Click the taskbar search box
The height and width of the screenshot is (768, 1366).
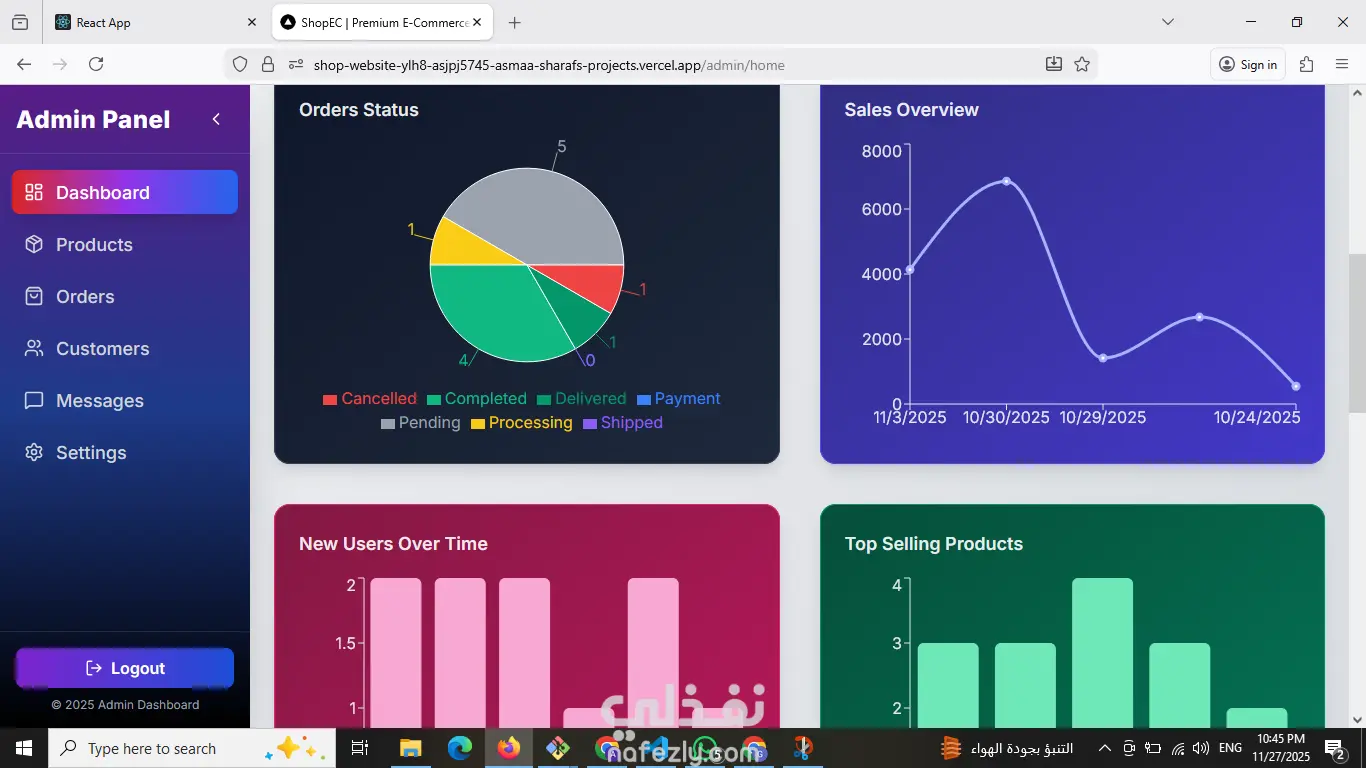pos(190,748)
